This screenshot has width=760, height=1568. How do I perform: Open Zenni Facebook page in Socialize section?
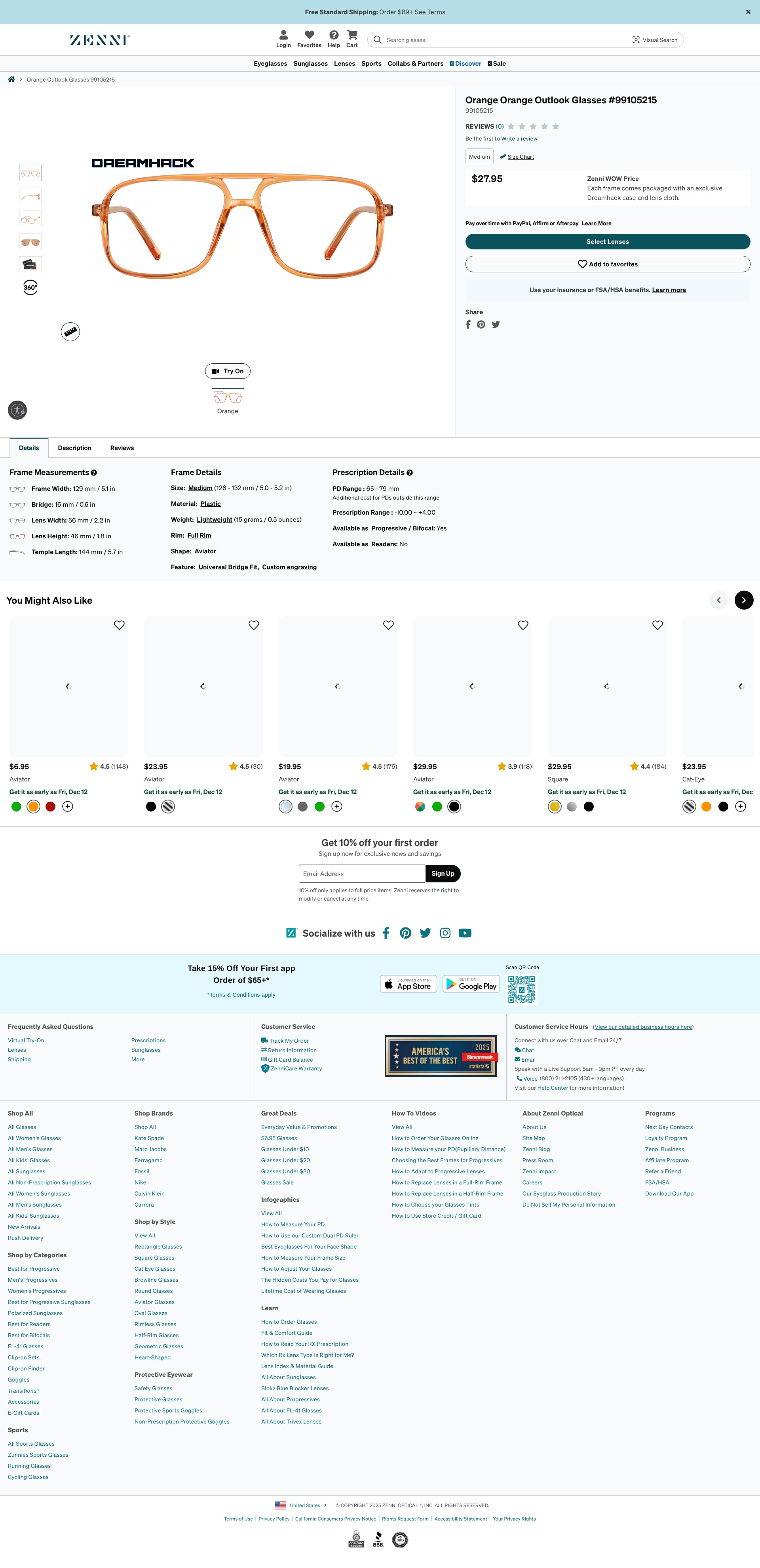pos(386,933)
